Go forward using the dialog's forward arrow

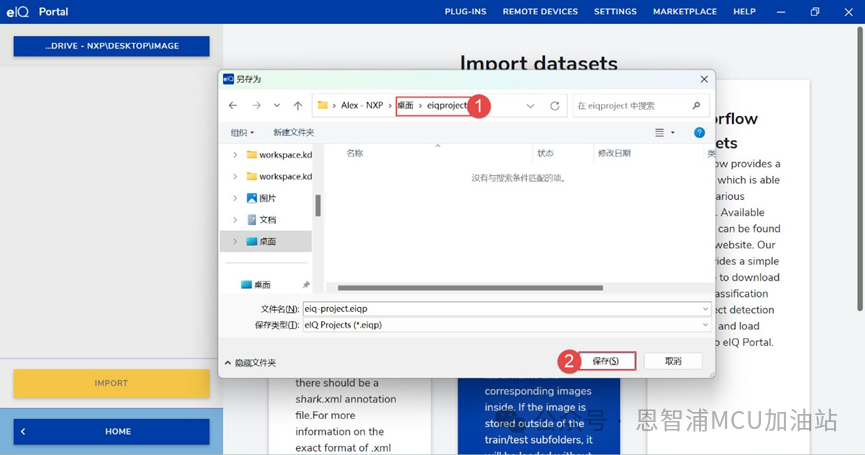[257, 105]
